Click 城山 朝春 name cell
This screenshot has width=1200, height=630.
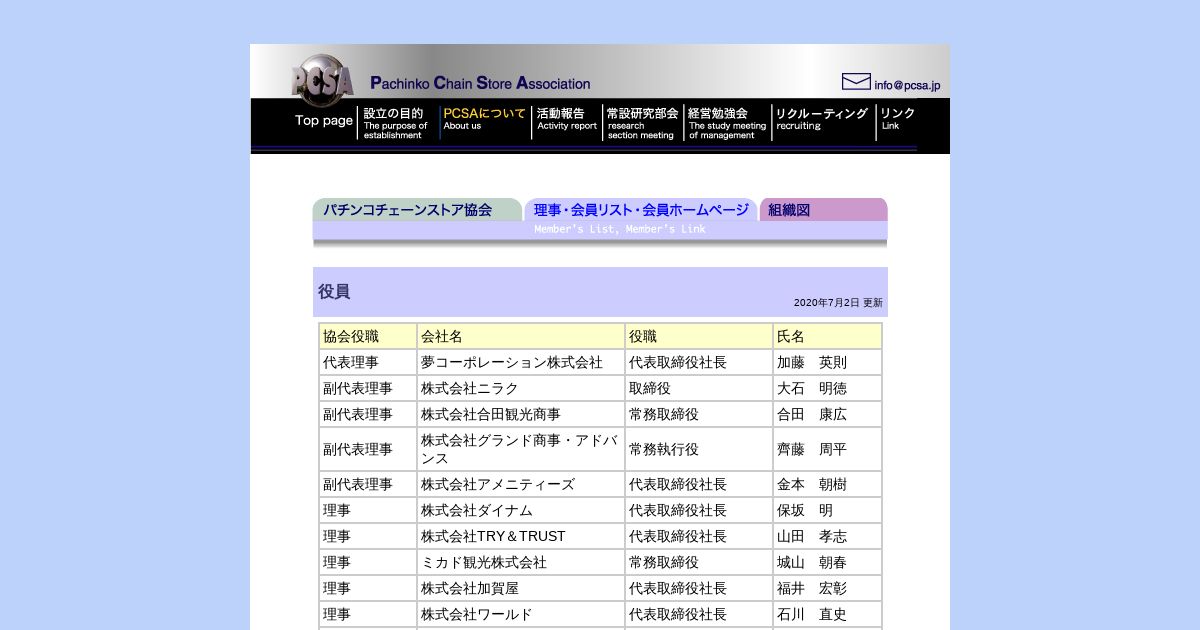pos(828,562)
